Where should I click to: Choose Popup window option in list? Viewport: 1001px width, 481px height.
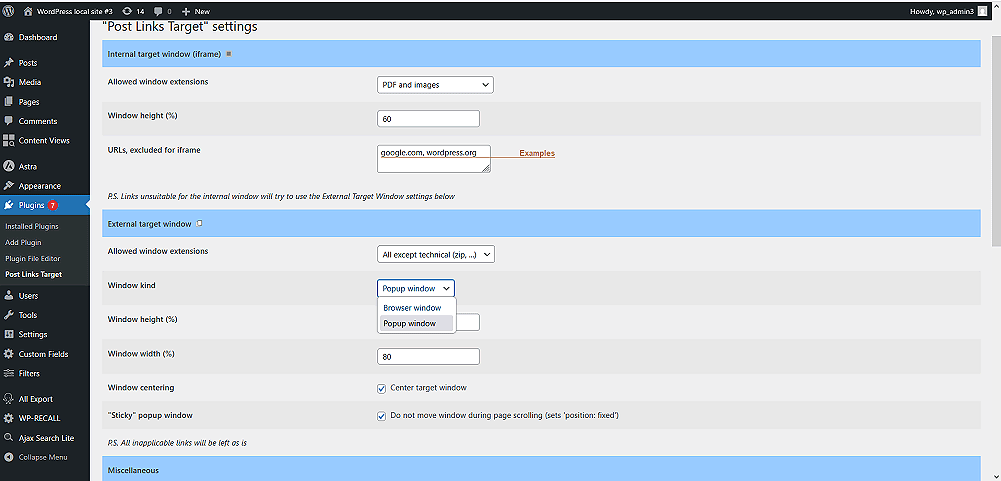click(416, 323)
